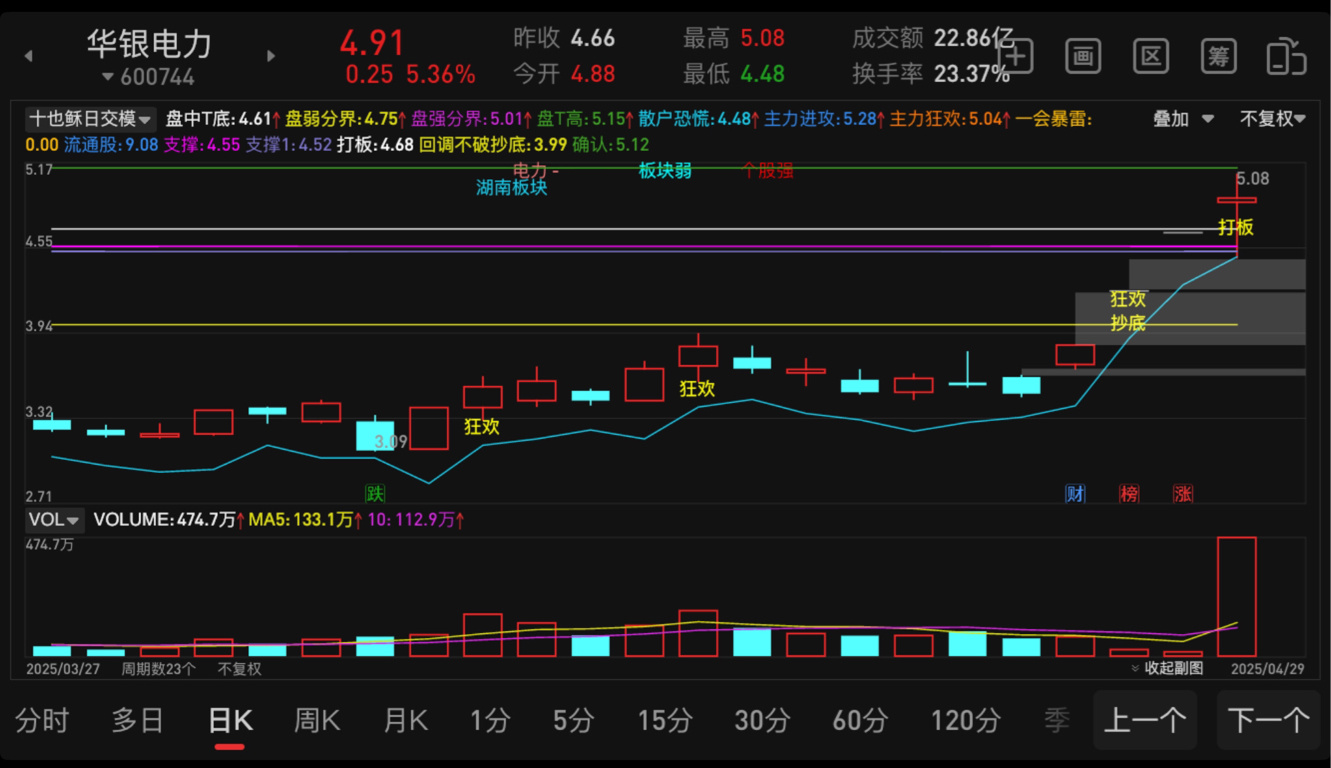Collapse sub-chart via 收起副图

coord(1166,668)
